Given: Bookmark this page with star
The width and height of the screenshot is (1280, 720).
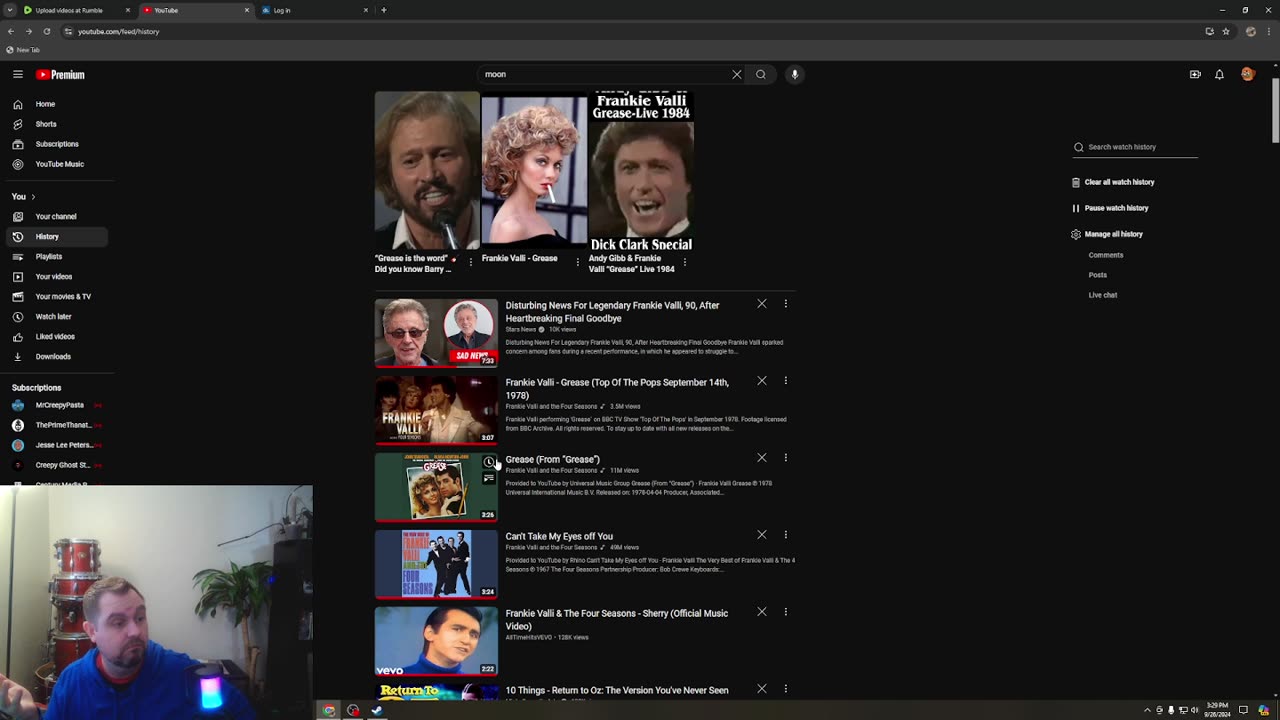Looking at the screenshot, I should click(x=1226, y=31).
